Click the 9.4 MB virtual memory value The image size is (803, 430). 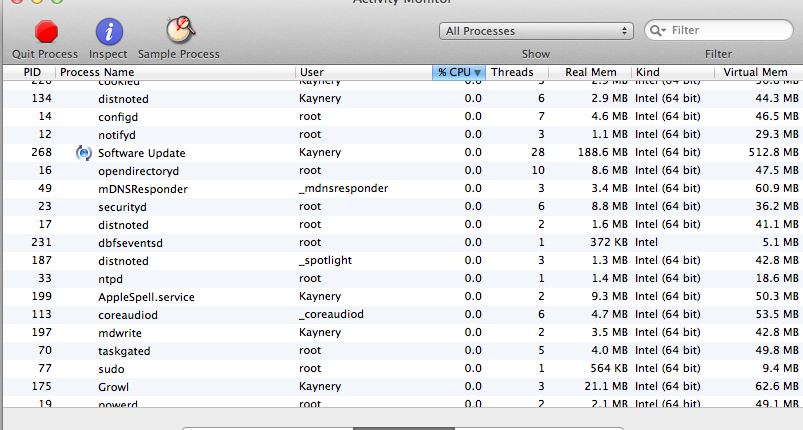pyautogui.click(x=780, y=369)
